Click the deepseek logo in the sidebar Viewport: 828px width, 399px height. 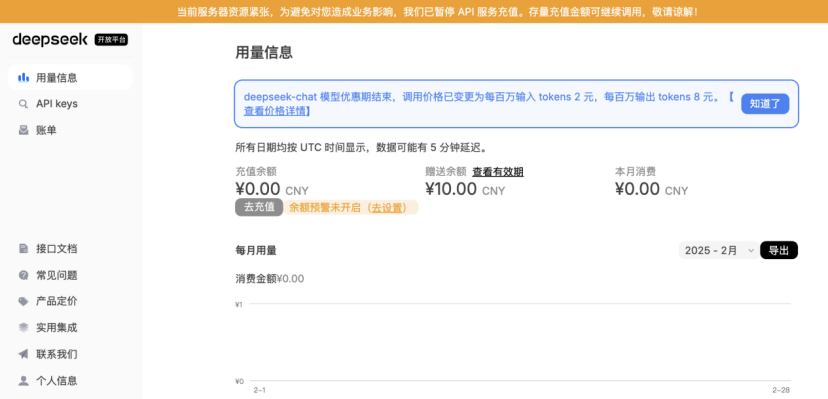(50, 40)
